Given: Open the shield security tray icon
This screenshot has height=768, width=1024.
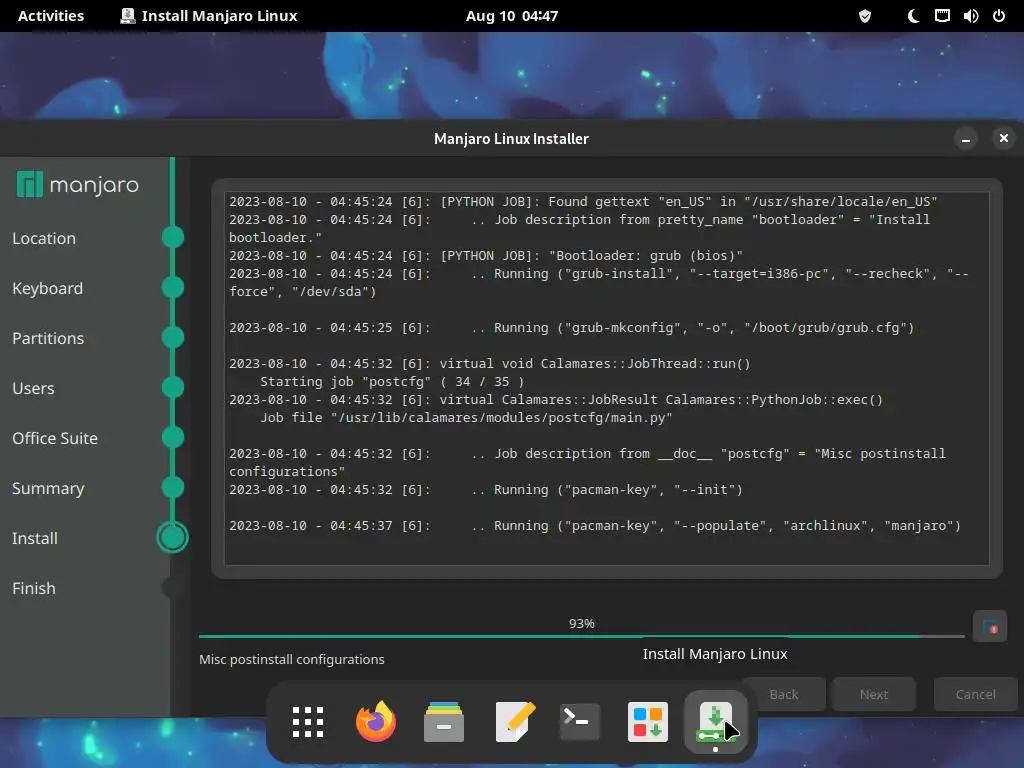Looking at the screenshot, I should pos(865,16).
